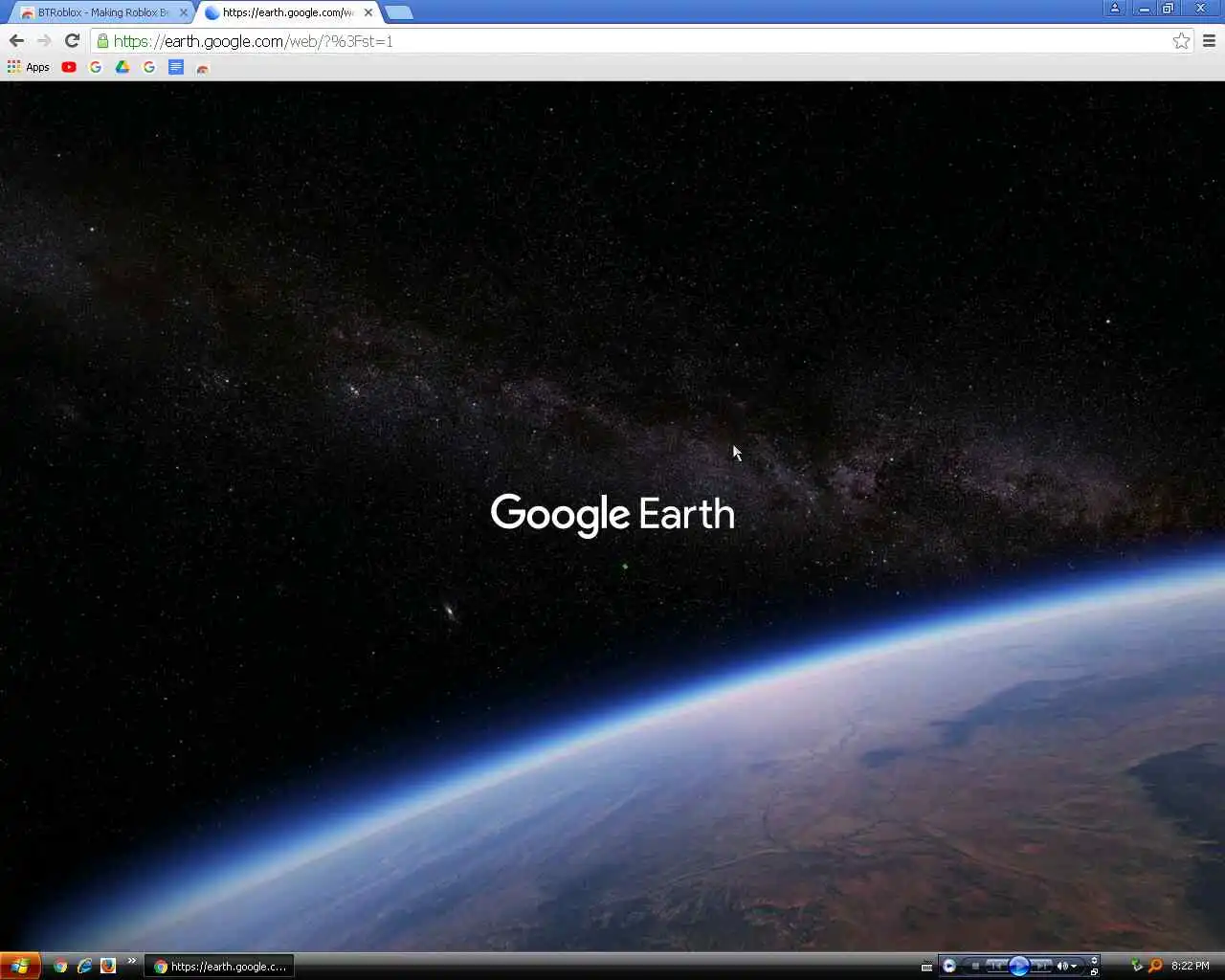Toggle Media Player video and visualization window
This screenshot has width=1225, height=980.
(1095, 960)
